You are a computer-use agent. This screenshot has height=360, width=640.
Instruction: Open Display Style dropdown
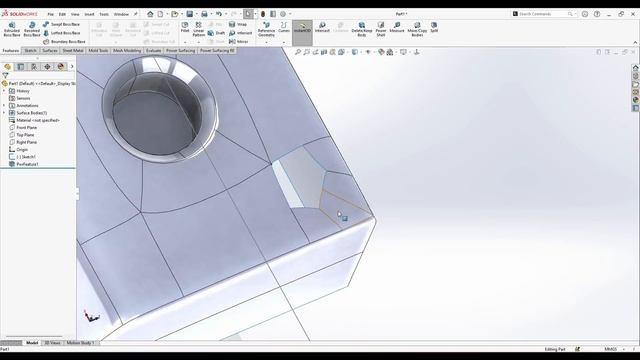[x=355, y=52]
